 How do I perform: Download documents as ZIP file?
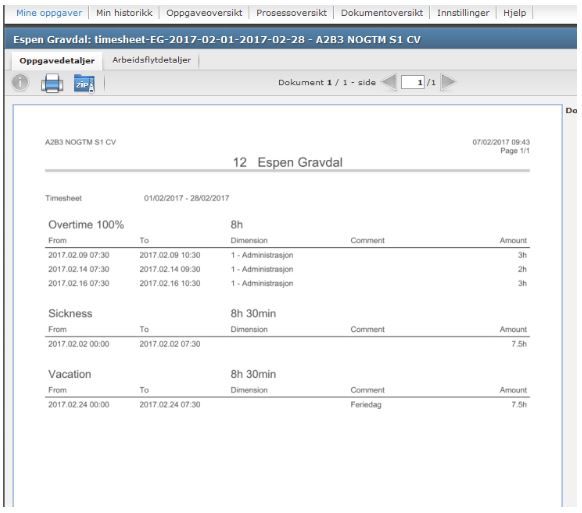click(84, 84)
